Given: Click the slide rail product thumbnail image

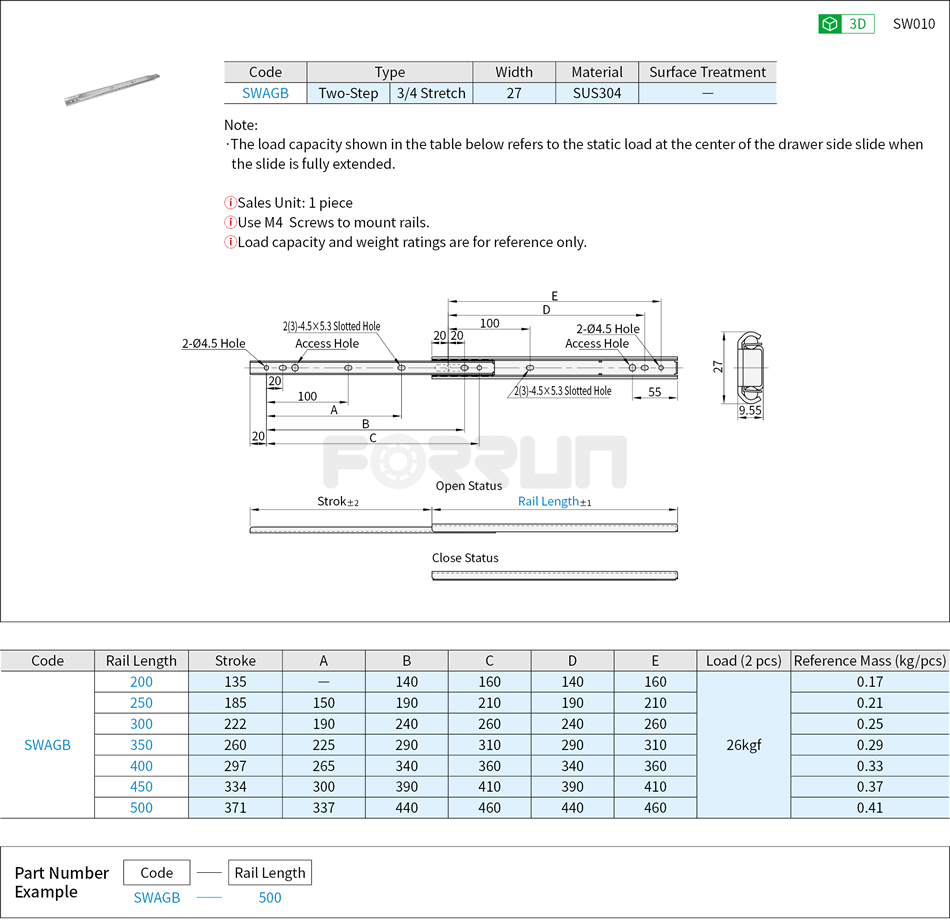Looking at the screenshot, I should click(x=112, y=90).
